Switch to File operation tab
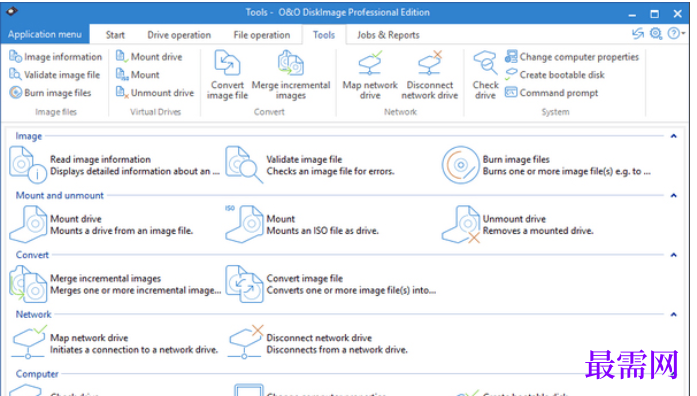Viewport: 697px width, 396px height. pyautogui.click(x=262, y=35)
